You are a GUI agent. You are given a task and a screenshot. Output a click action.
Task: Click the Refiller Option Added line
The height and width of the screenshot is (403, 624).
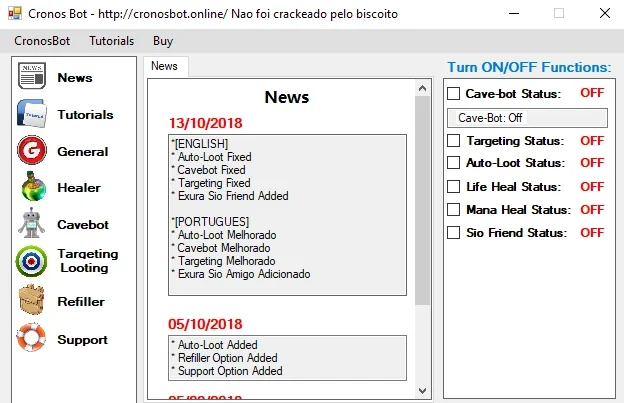224,358
